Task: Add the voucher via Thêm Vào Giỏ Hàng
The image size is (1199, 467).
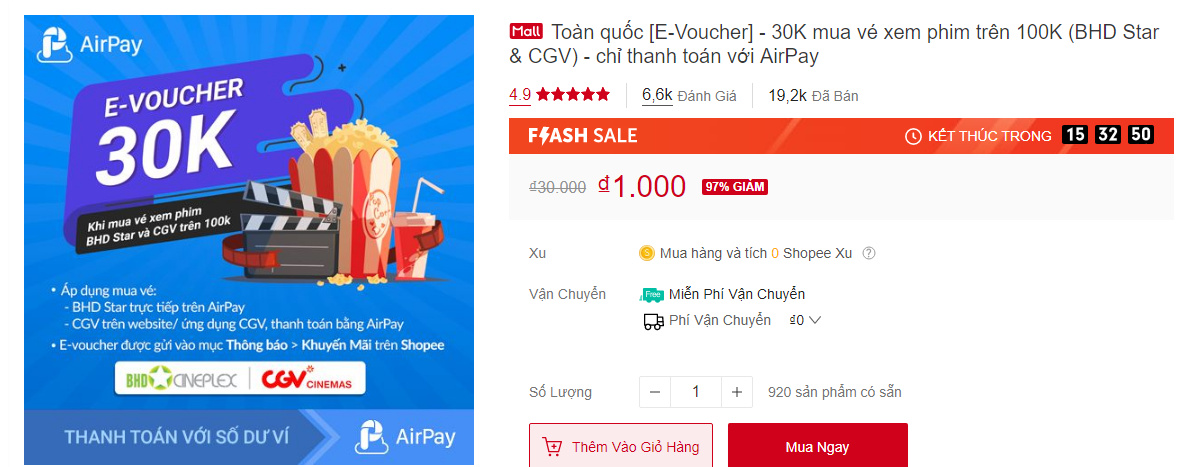Action: coord(621,447)
